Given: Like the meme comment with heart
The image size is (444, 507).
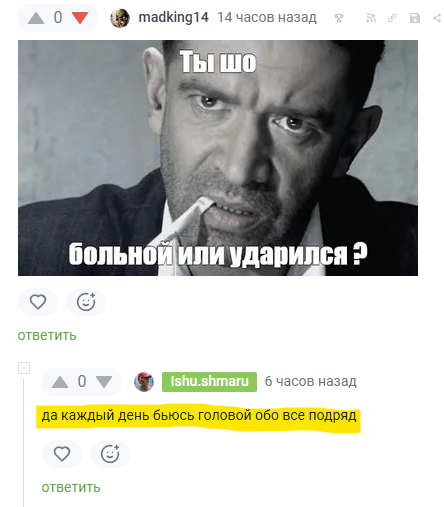Looking at the screenshot, I should 38,302.
